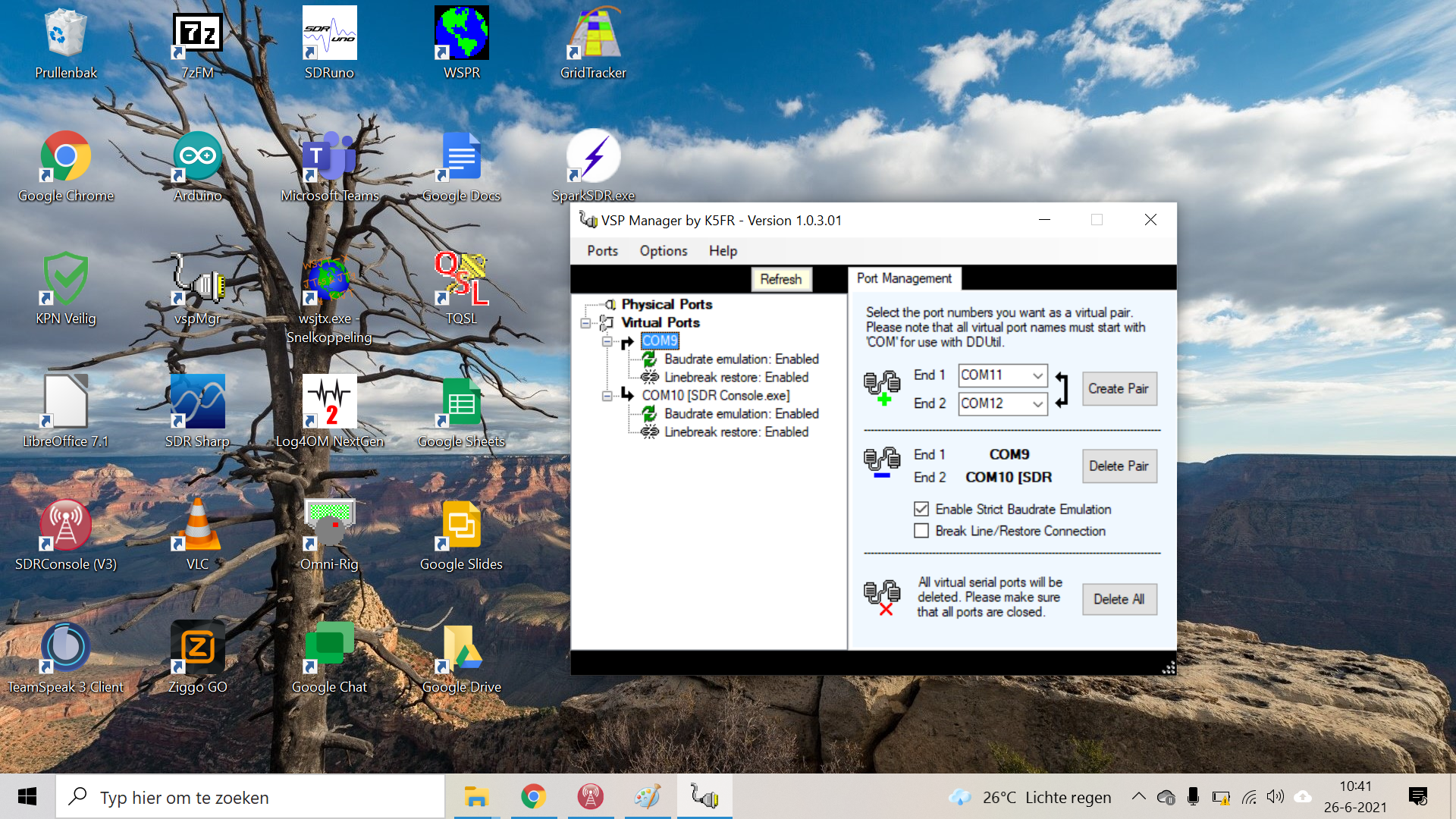Launch GridTracker from the desktop
Image resolution: width=1456 pixels, height=819 pixels.
click(x=593, y=34)
